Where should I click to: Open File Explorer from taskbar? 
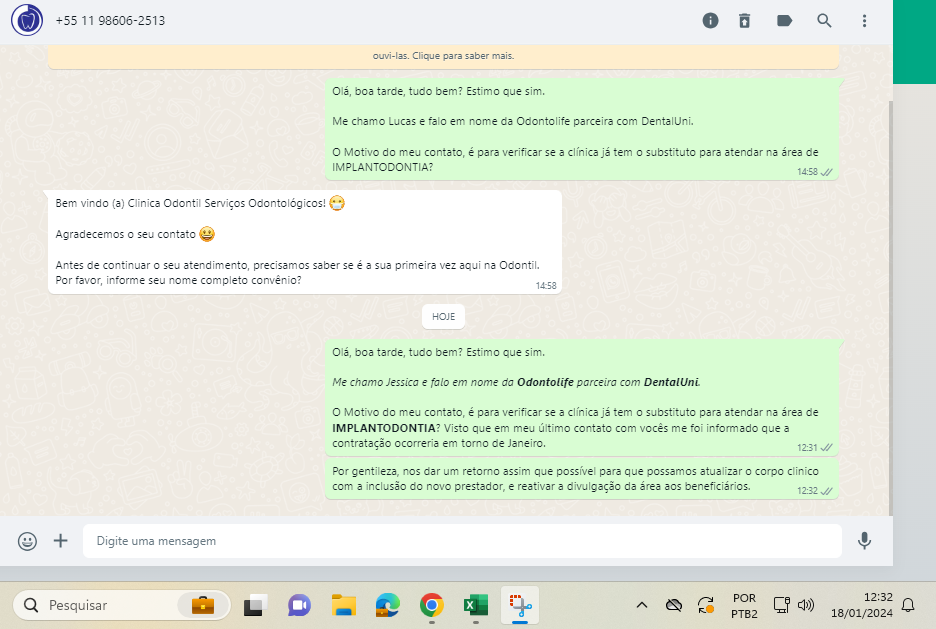point(344,606)
